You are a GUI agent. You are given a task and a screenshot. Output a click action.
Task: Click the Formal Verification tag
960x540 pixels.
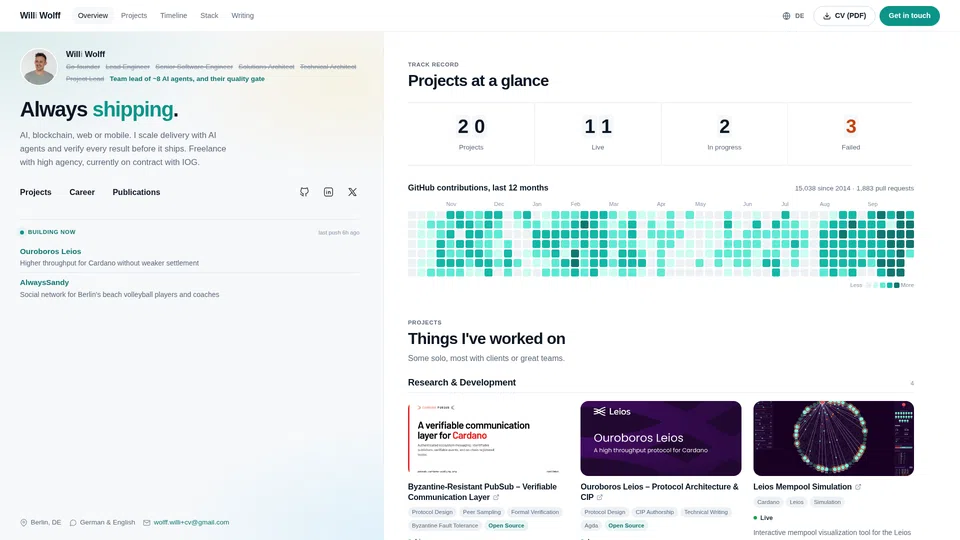click(534, 512)
